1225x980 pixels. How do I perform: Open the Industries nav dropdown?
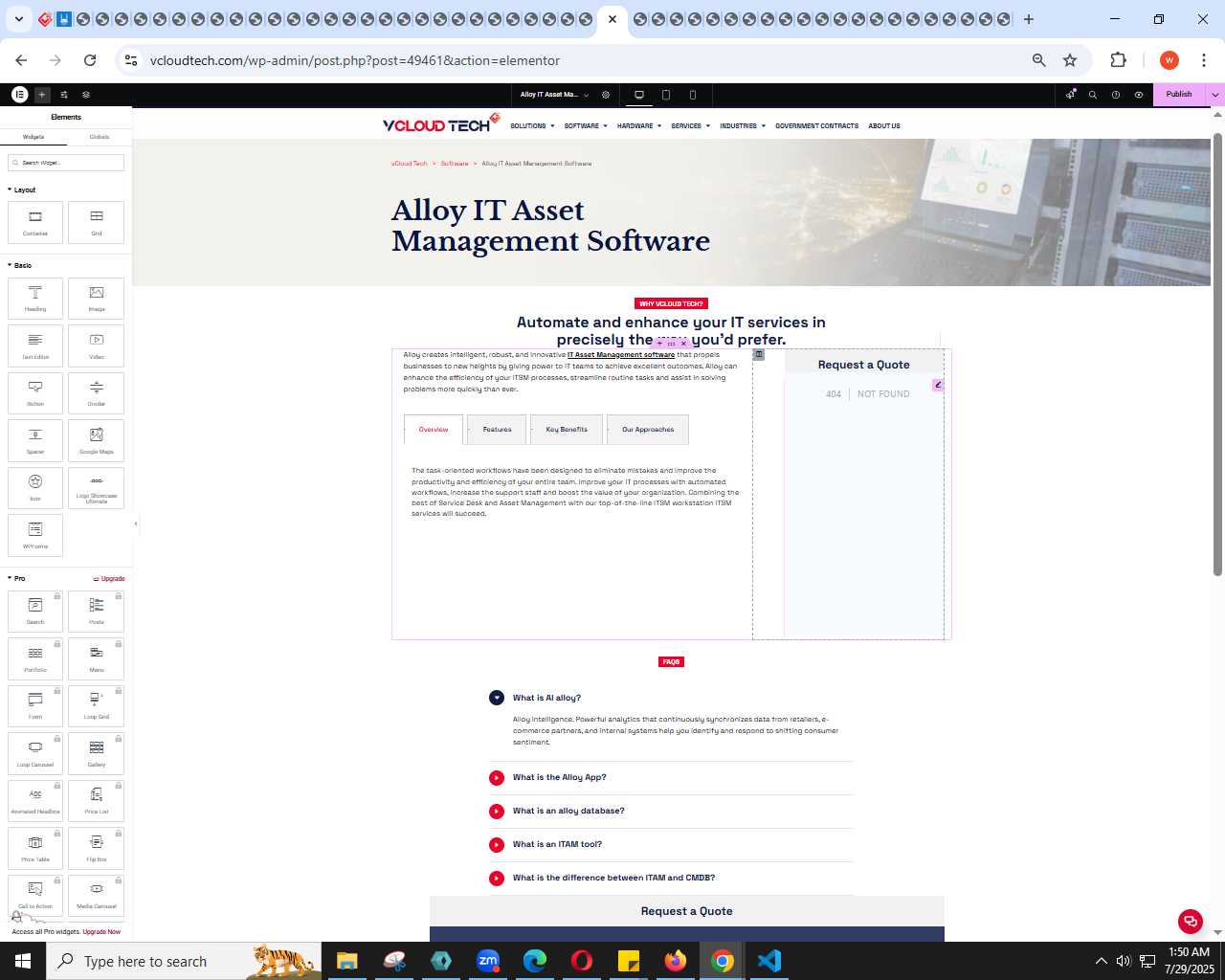[x=743, y=125]
